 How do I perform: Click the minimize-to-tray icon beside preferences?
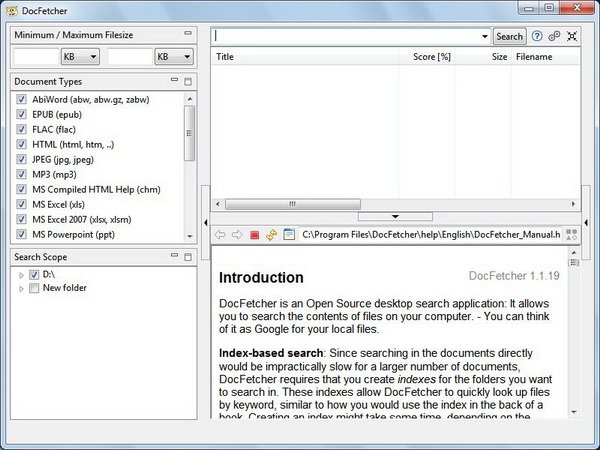pos(571,36)
